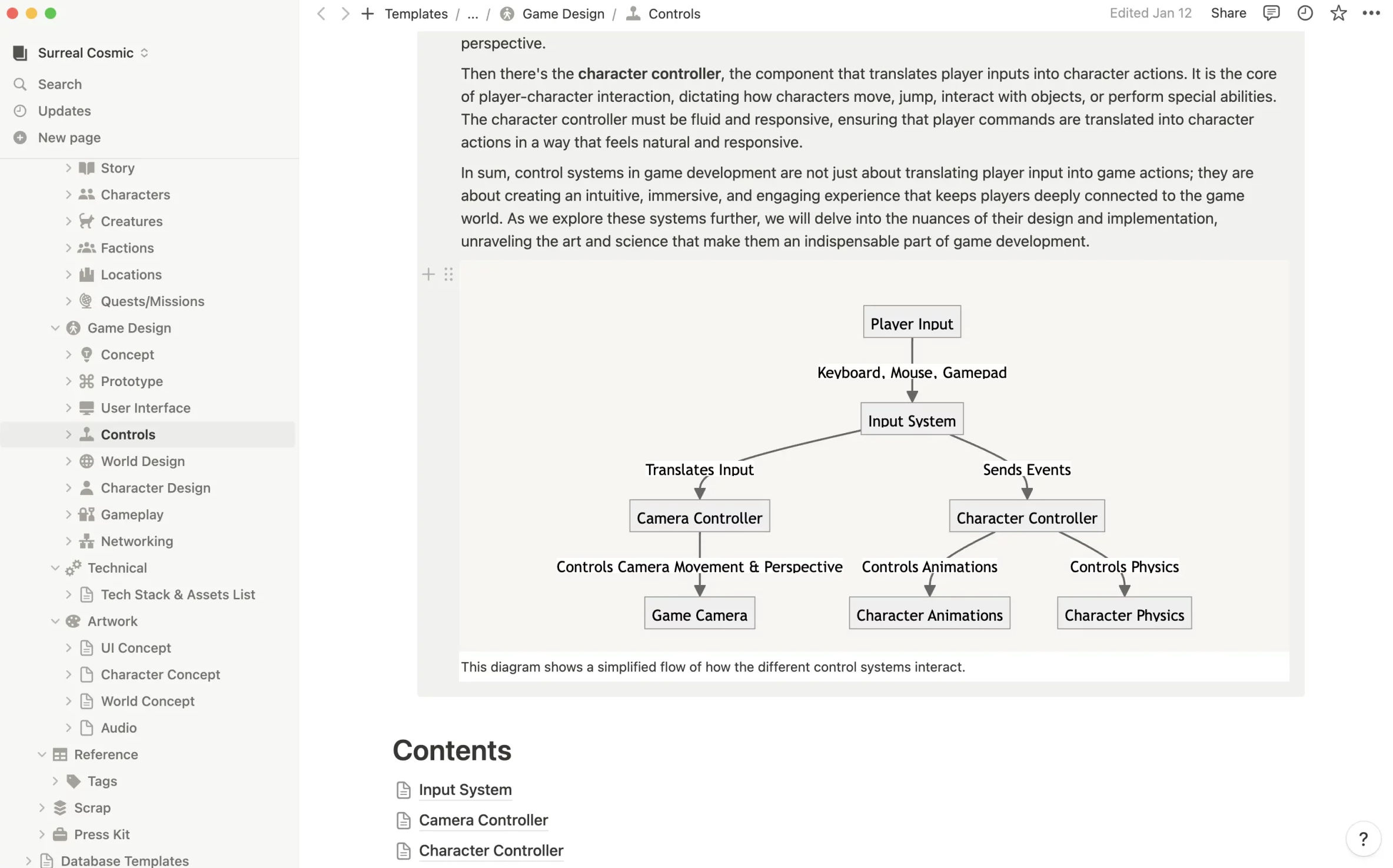Open the three-dot page options menu
The height and width of the screenshot is (868, 1393).
[1371, 13]
